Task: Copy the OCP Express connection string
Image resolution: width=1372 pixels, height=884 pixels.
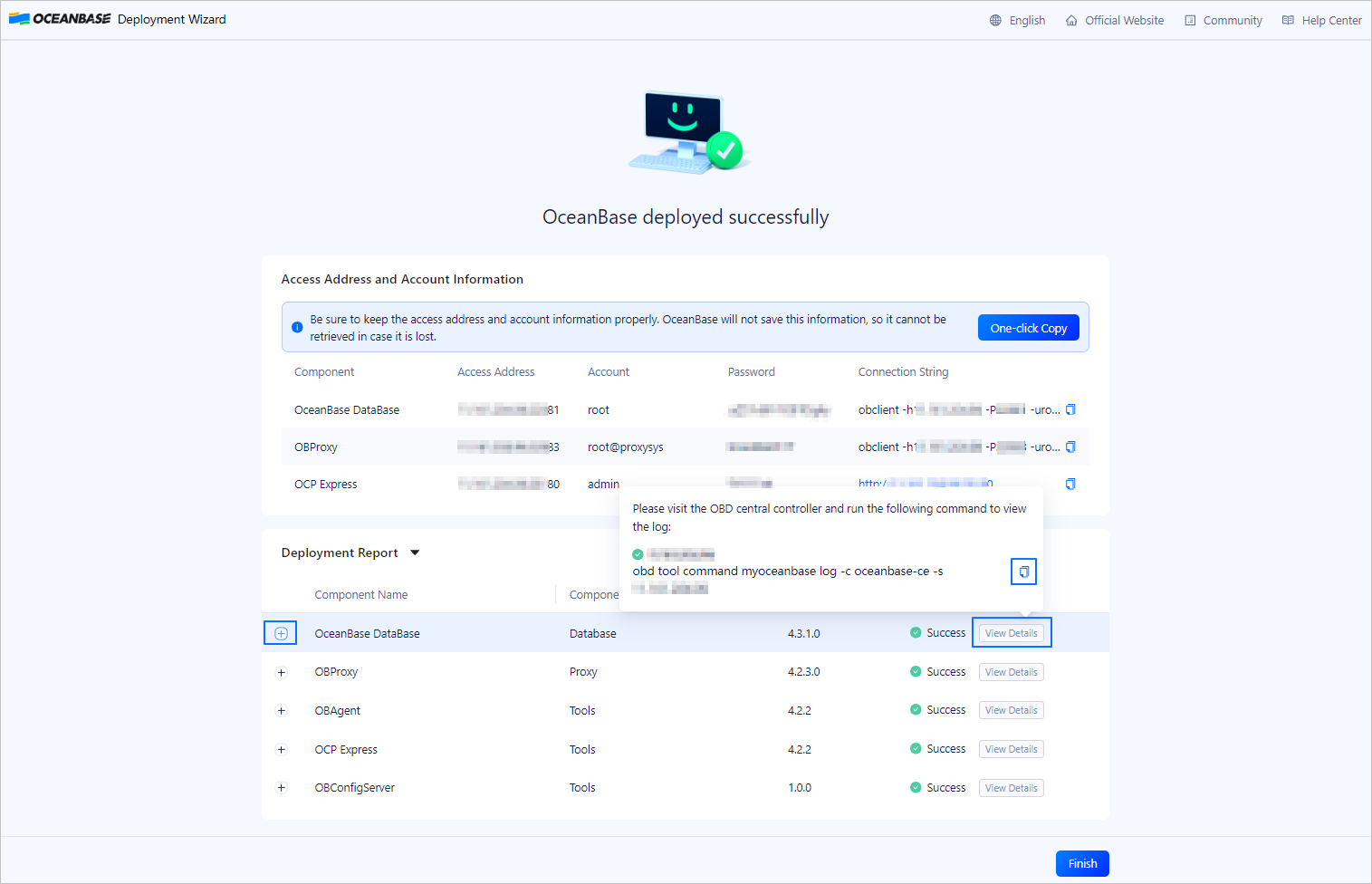Action: [1070, 484]
